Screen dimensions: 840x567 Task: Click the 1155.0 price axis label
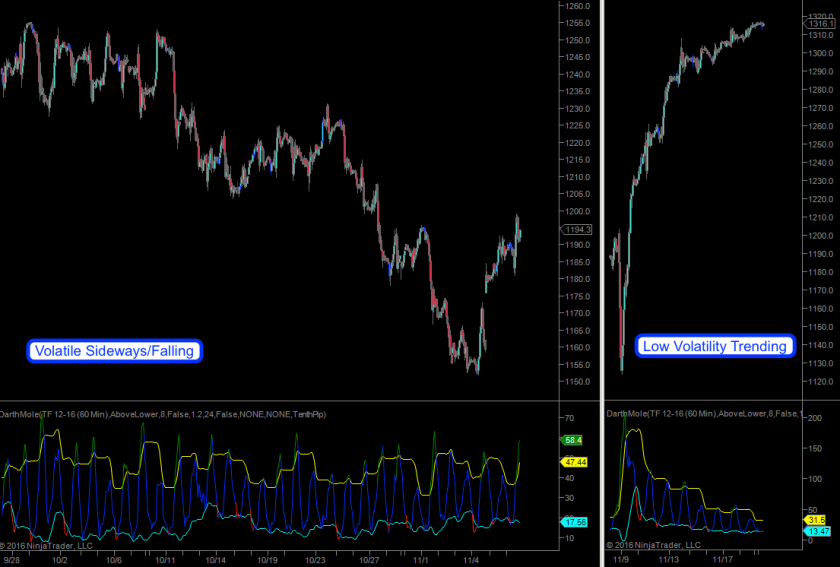tap(578, 365)
